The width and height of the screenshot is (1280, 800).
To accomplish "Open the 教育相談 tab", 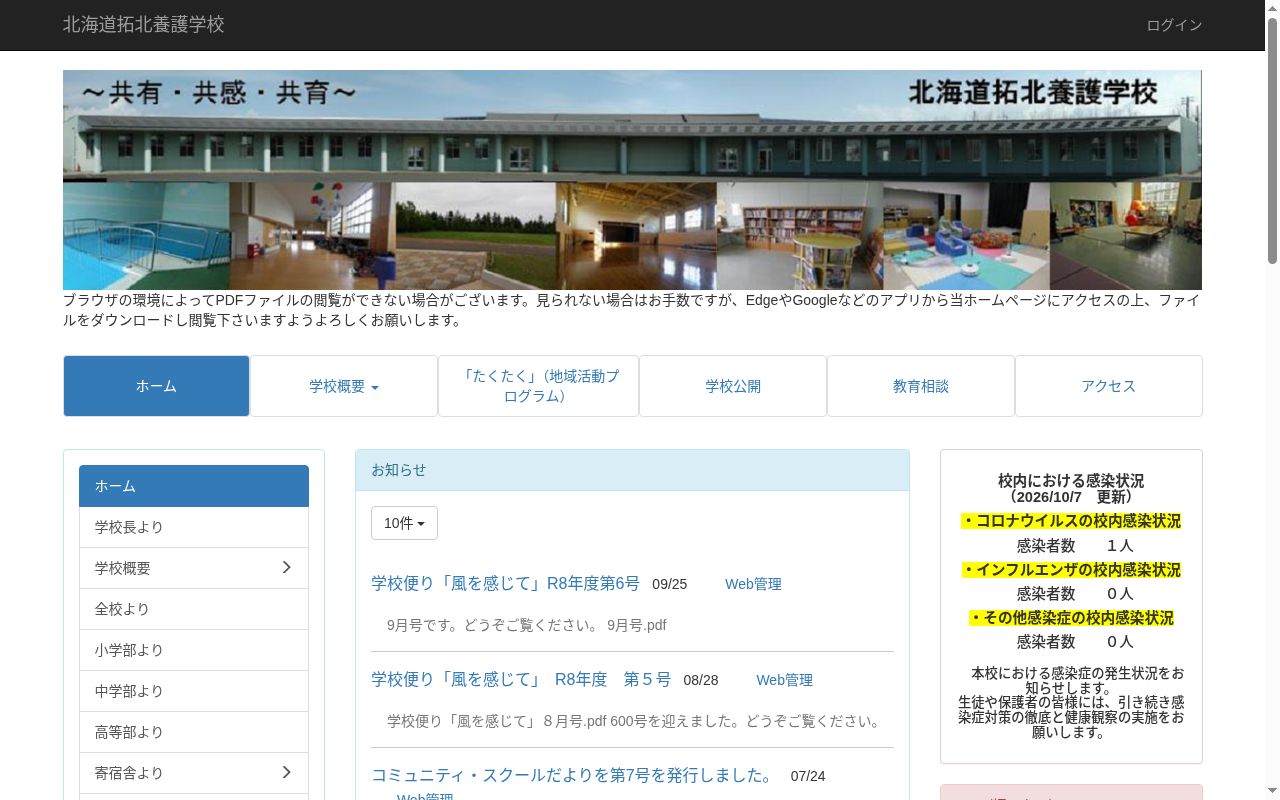I will (x=921, y=386).
